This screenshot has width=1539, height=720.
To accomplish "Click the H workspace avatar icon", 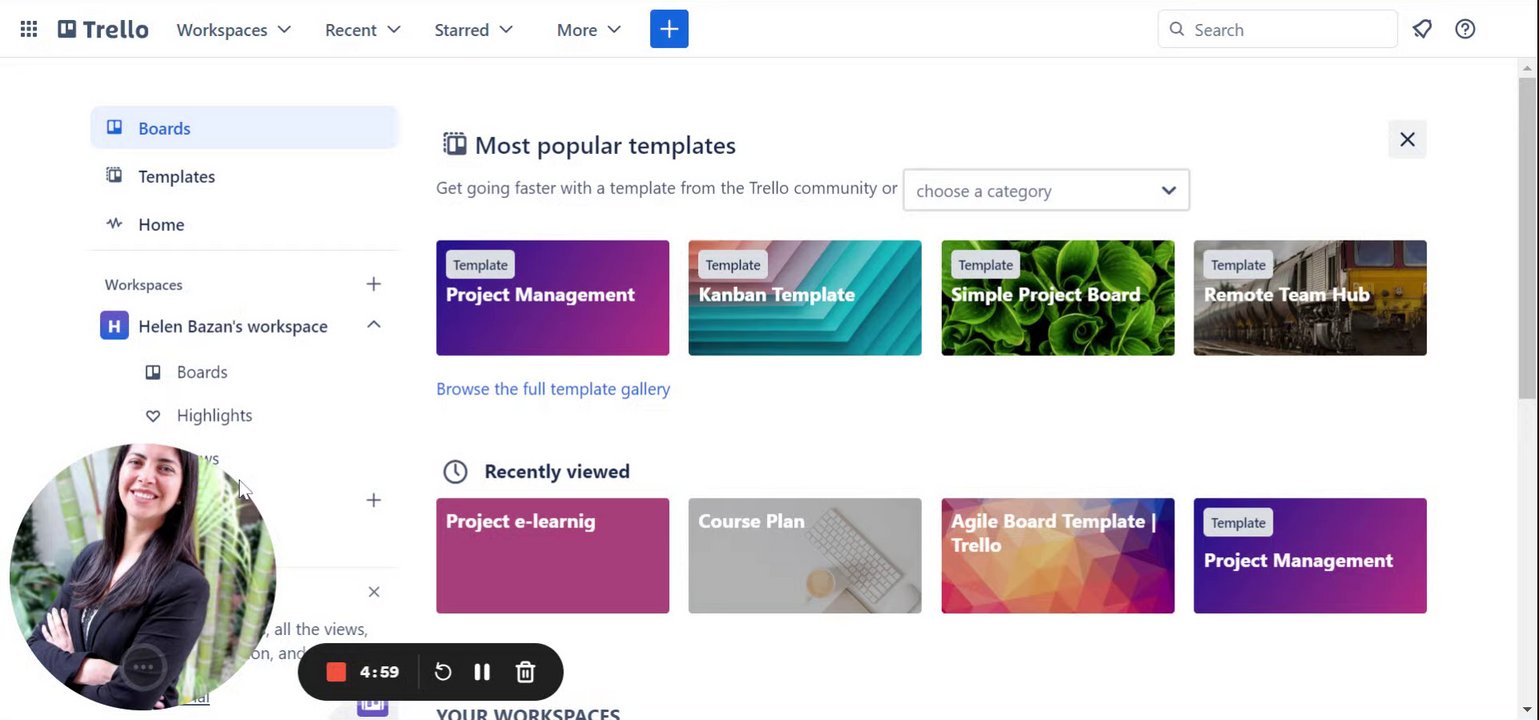I will (114, 326).
